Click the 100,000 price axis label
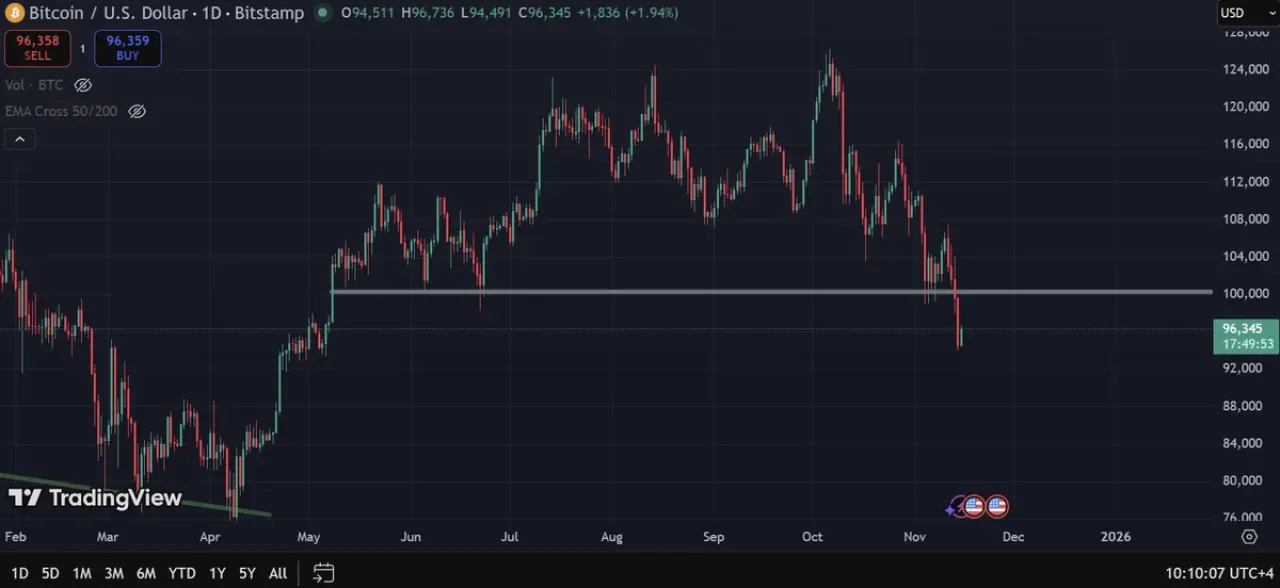Image resolution: width=1280 pixels, height=588 pixels. click(1245, 293)
